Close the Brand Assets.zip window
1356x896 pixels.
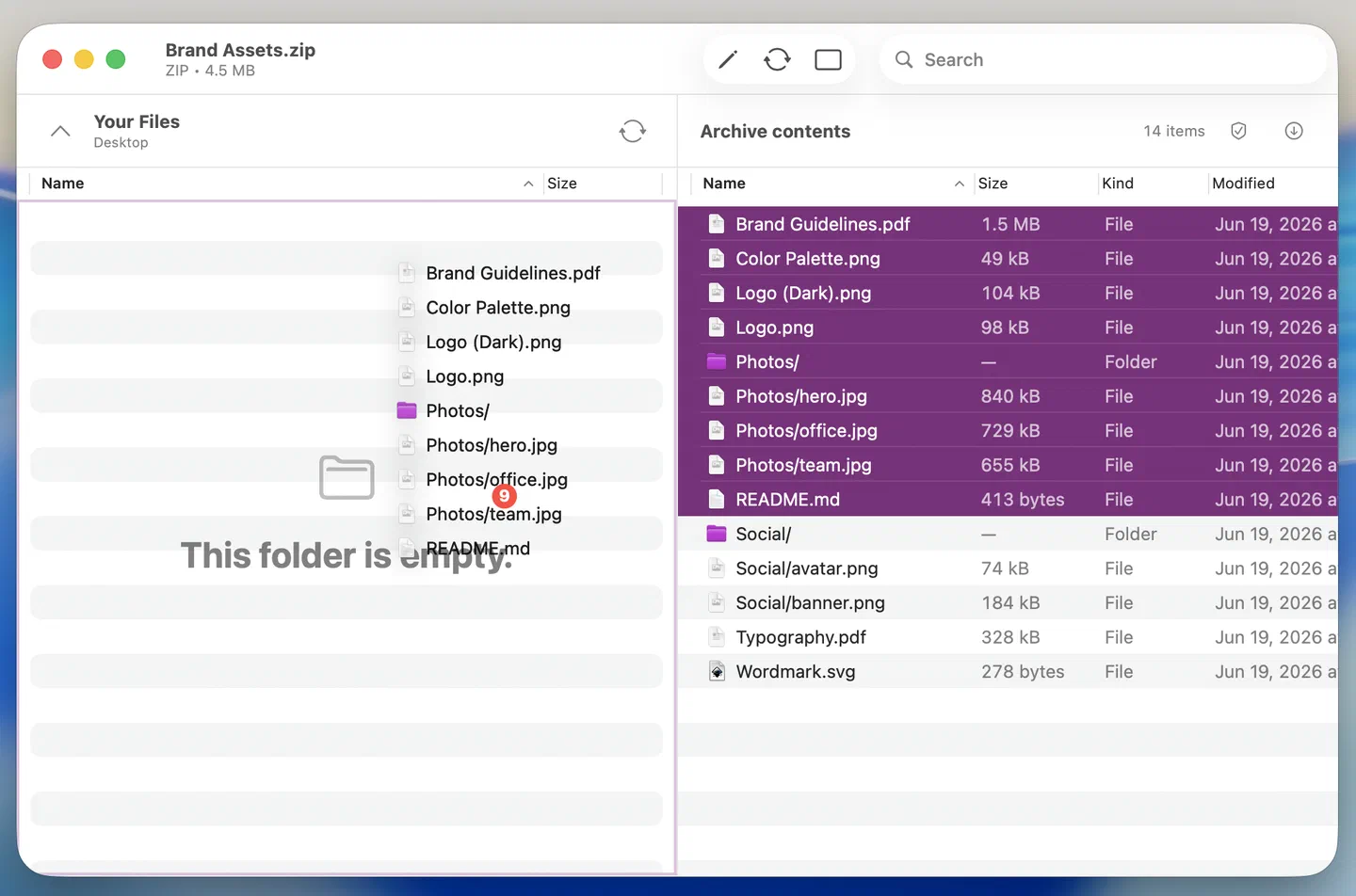(53, 59)
